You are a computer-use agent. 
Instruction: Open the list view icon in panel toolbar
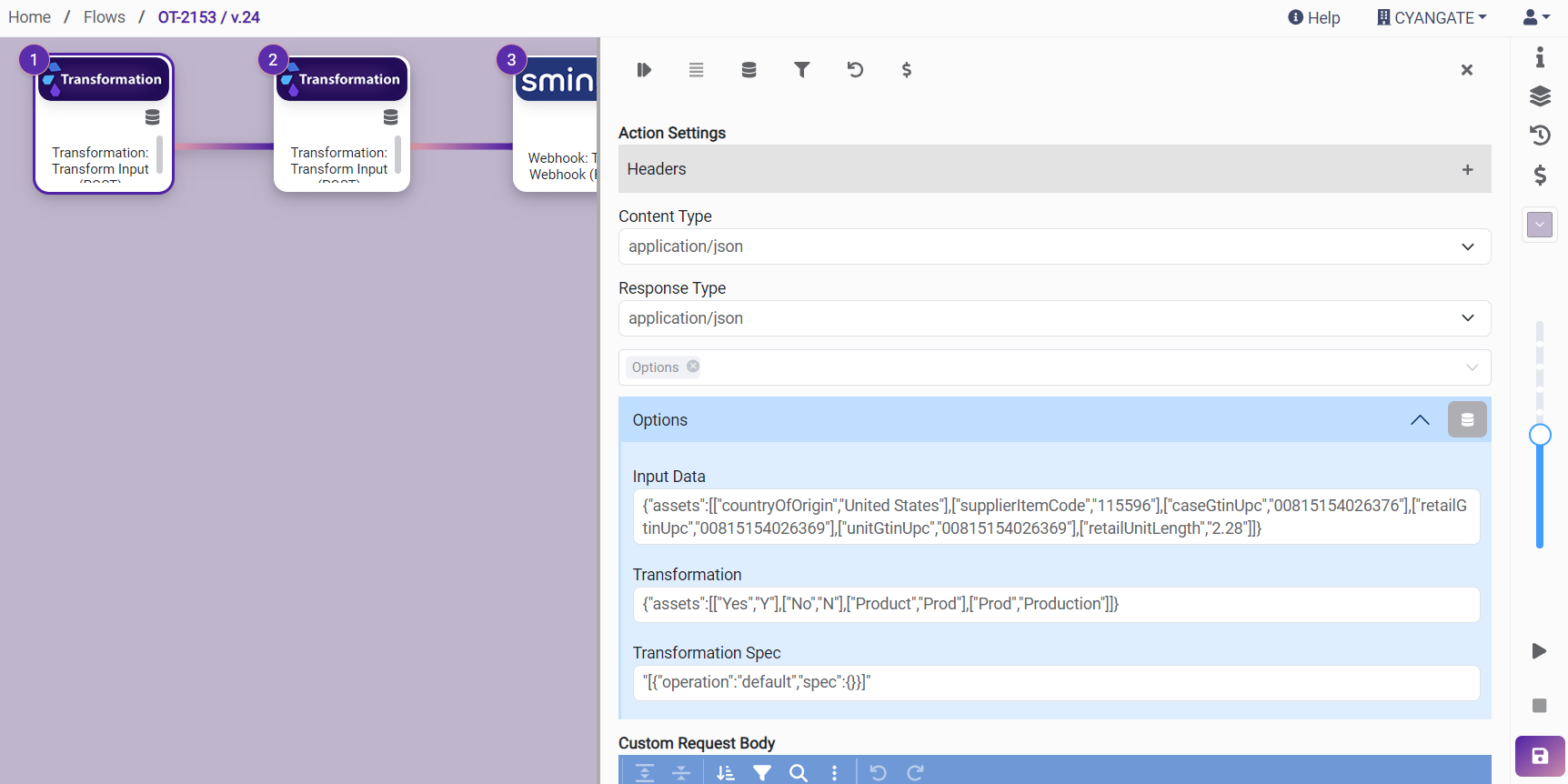tap(696, 70)
